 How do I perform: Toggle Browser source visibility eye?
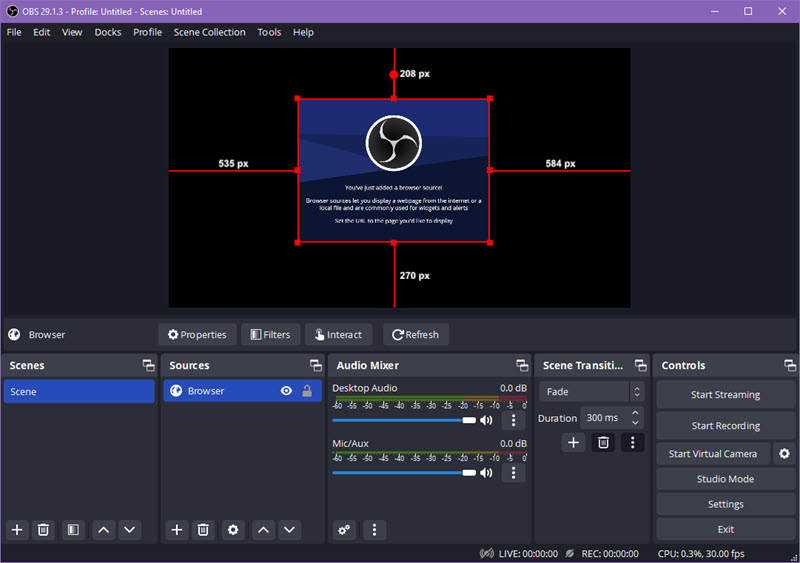[286, 391]
